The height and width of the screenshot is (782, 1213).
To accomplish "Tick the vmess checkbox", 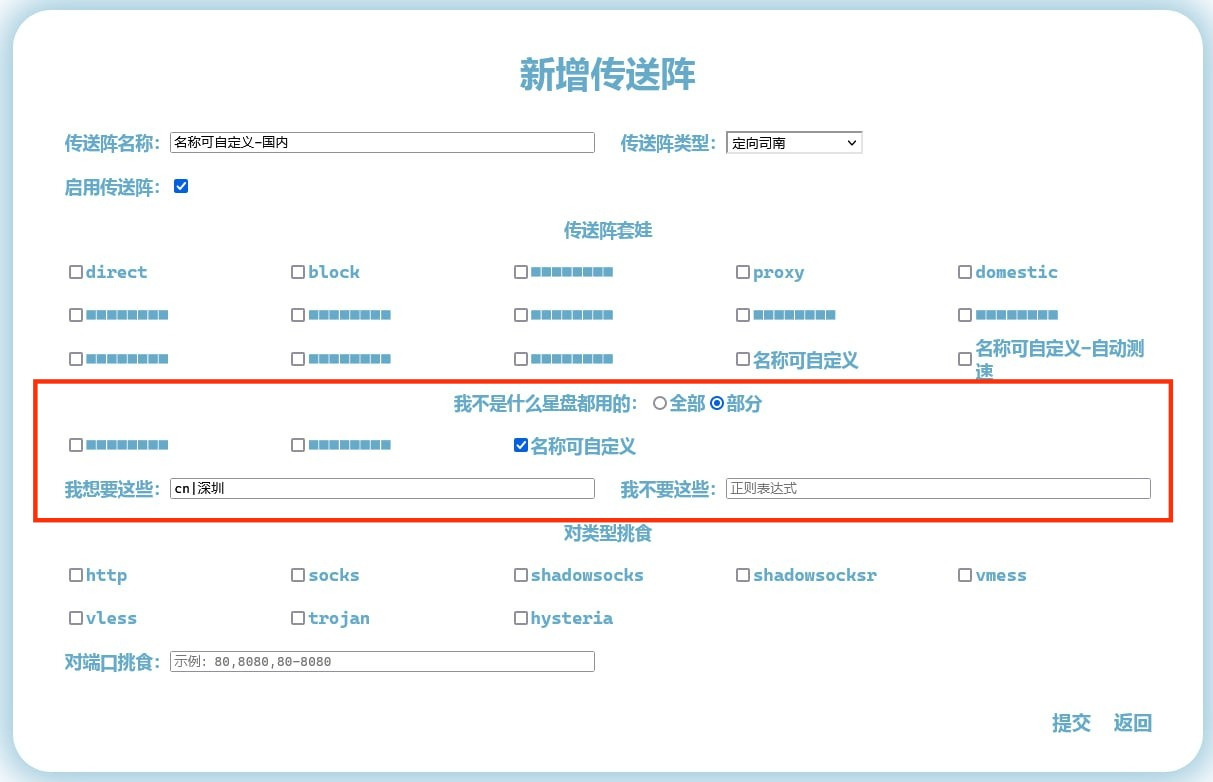I will click(x=965, y=575).
